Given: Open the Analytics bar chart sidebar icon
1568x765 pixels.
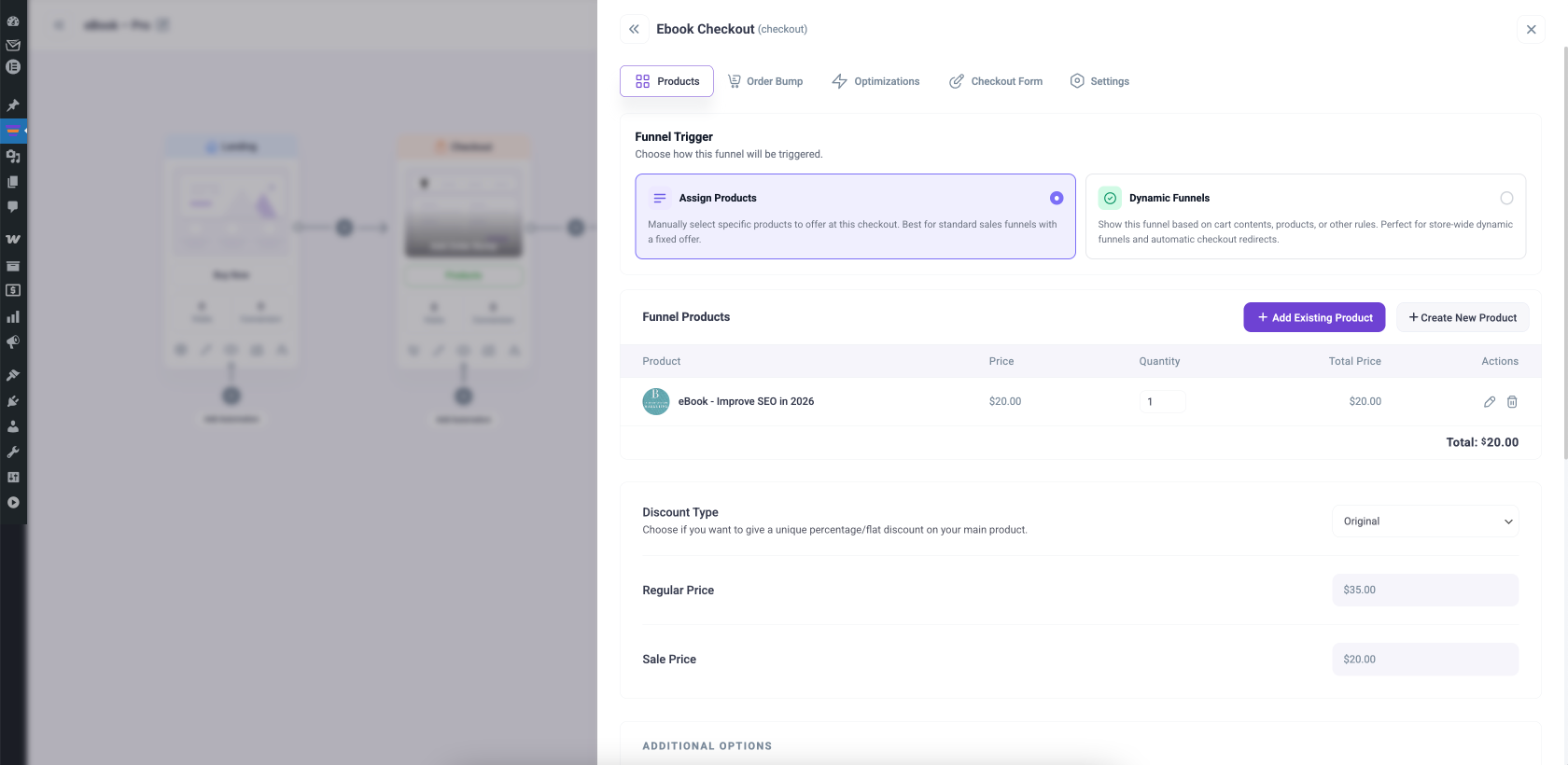Looking at the screenshot, I should click(13, 317).
